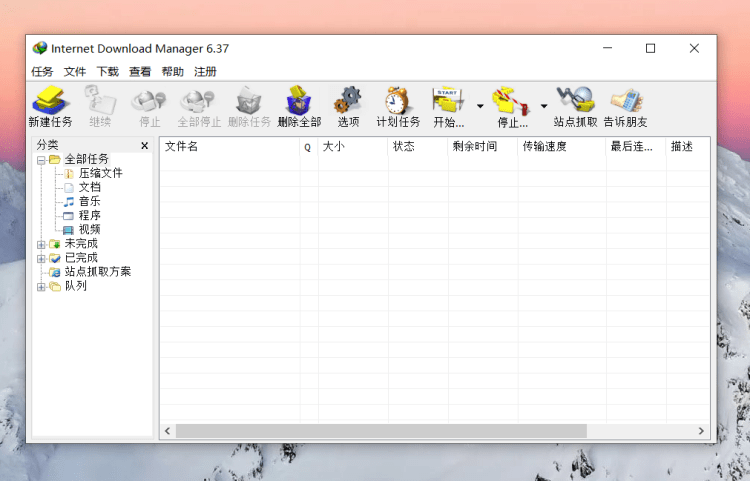This screenshot has width=750, height=481.
Task: Click the scrollbar right arrow
Action: 701,431
